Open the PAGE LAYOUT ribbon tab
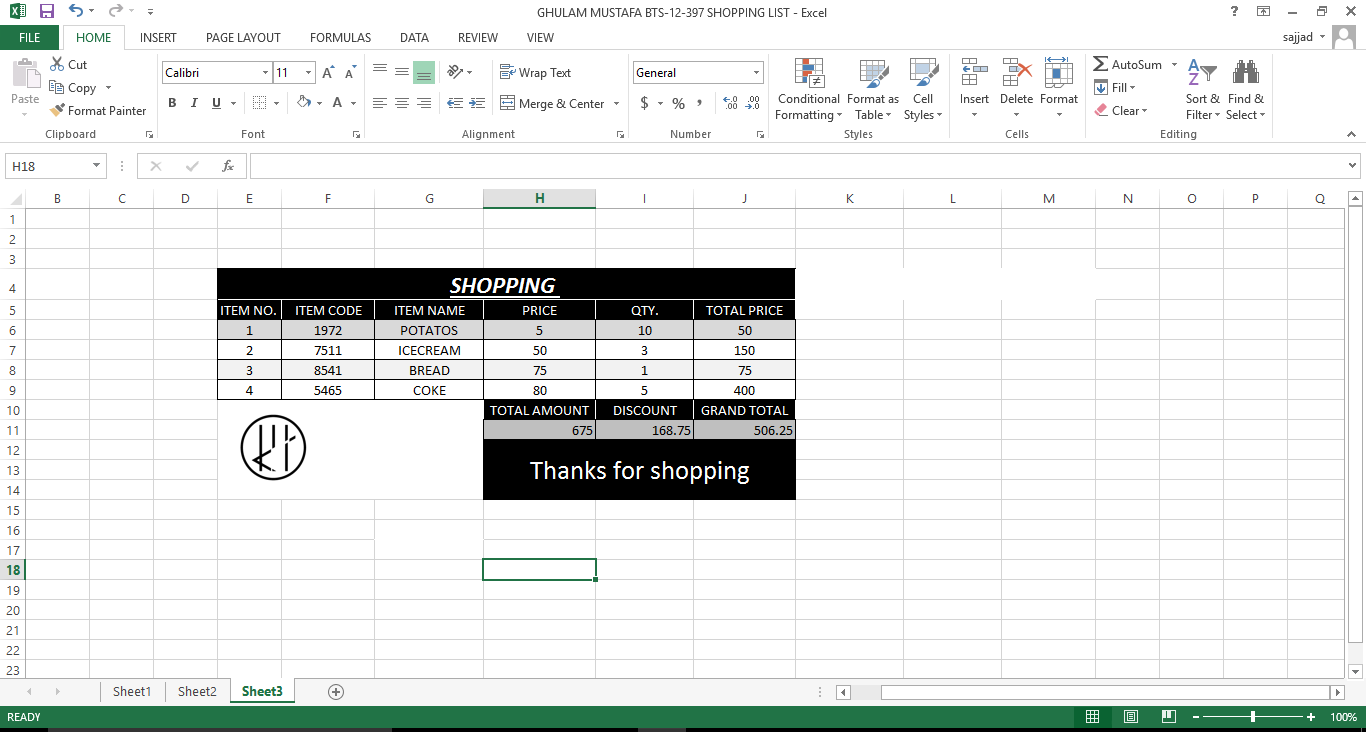This screenshot has width=1366, height=732. coord(243,37)
